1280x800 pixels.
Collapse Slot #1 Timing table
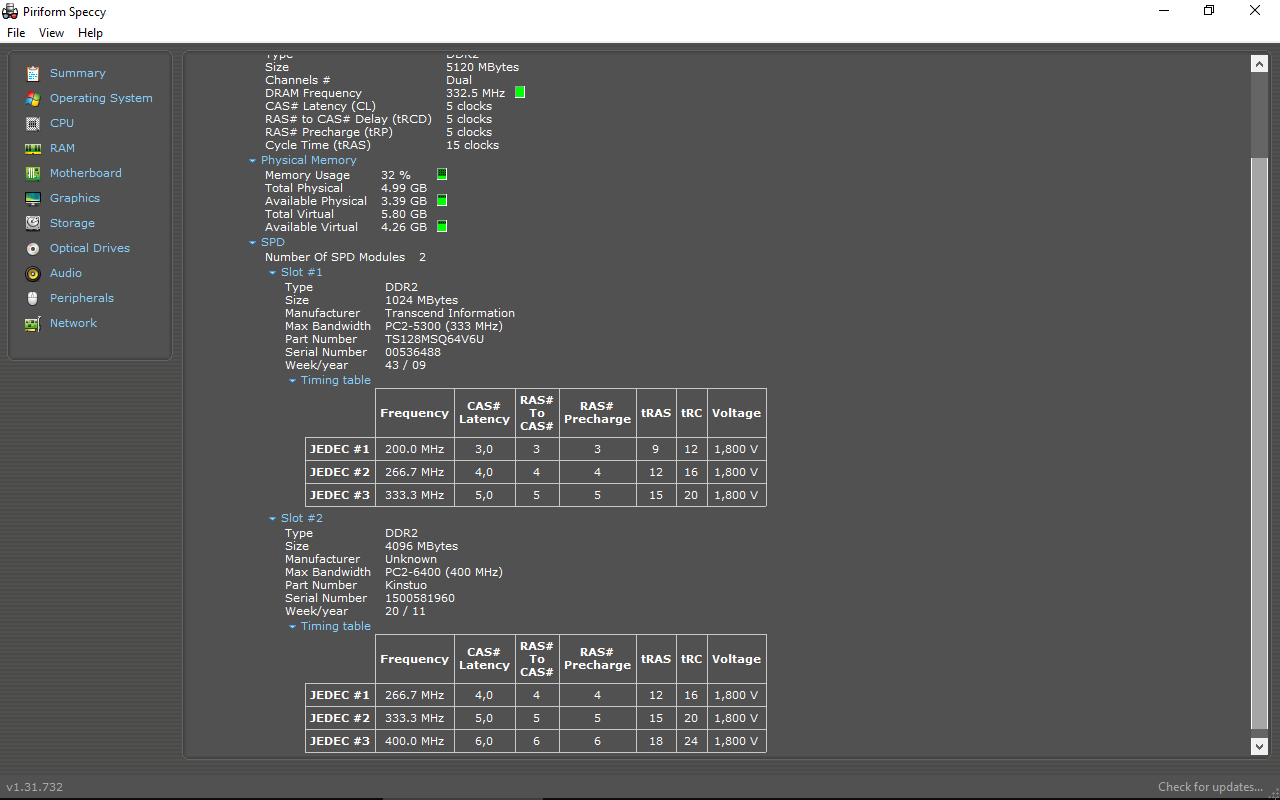tap(292, 381)
